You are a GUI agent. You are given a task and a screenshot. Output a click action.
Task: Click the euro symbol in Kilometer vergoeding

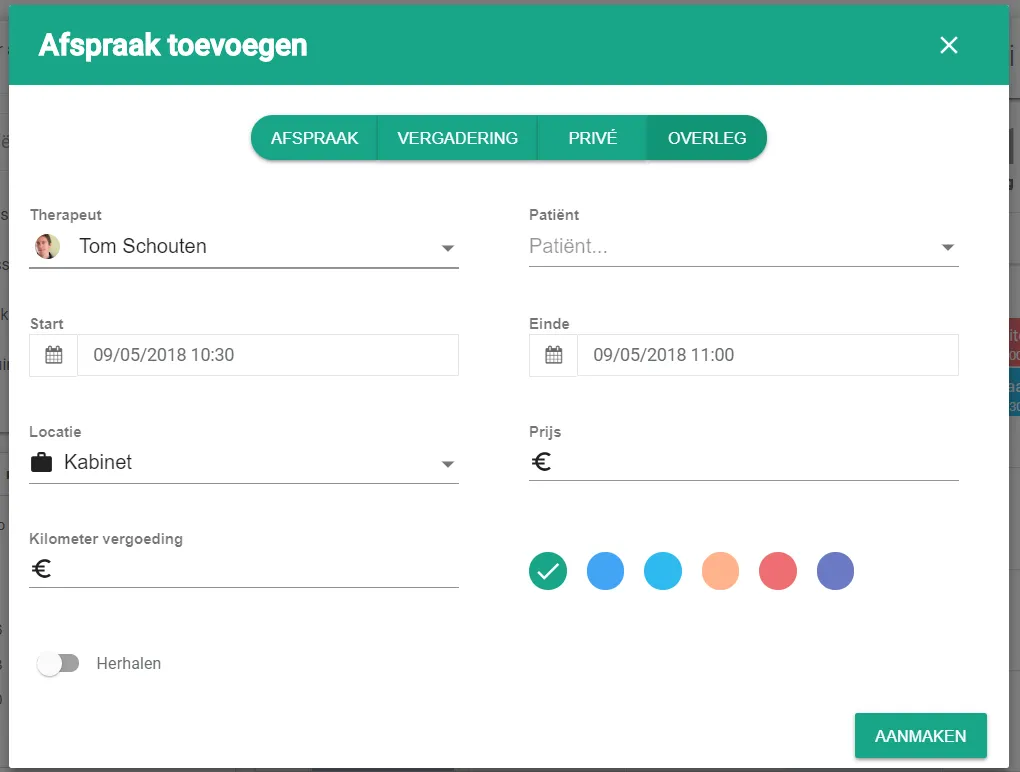pyautogui.click(x=42, y=569)
